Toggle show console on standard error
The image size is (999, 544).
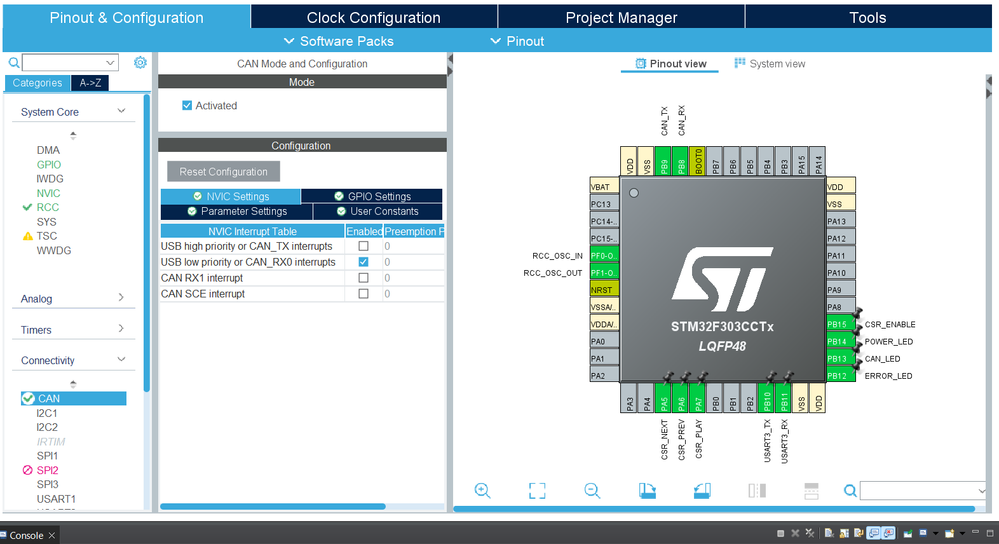click(x=888, y=533)
